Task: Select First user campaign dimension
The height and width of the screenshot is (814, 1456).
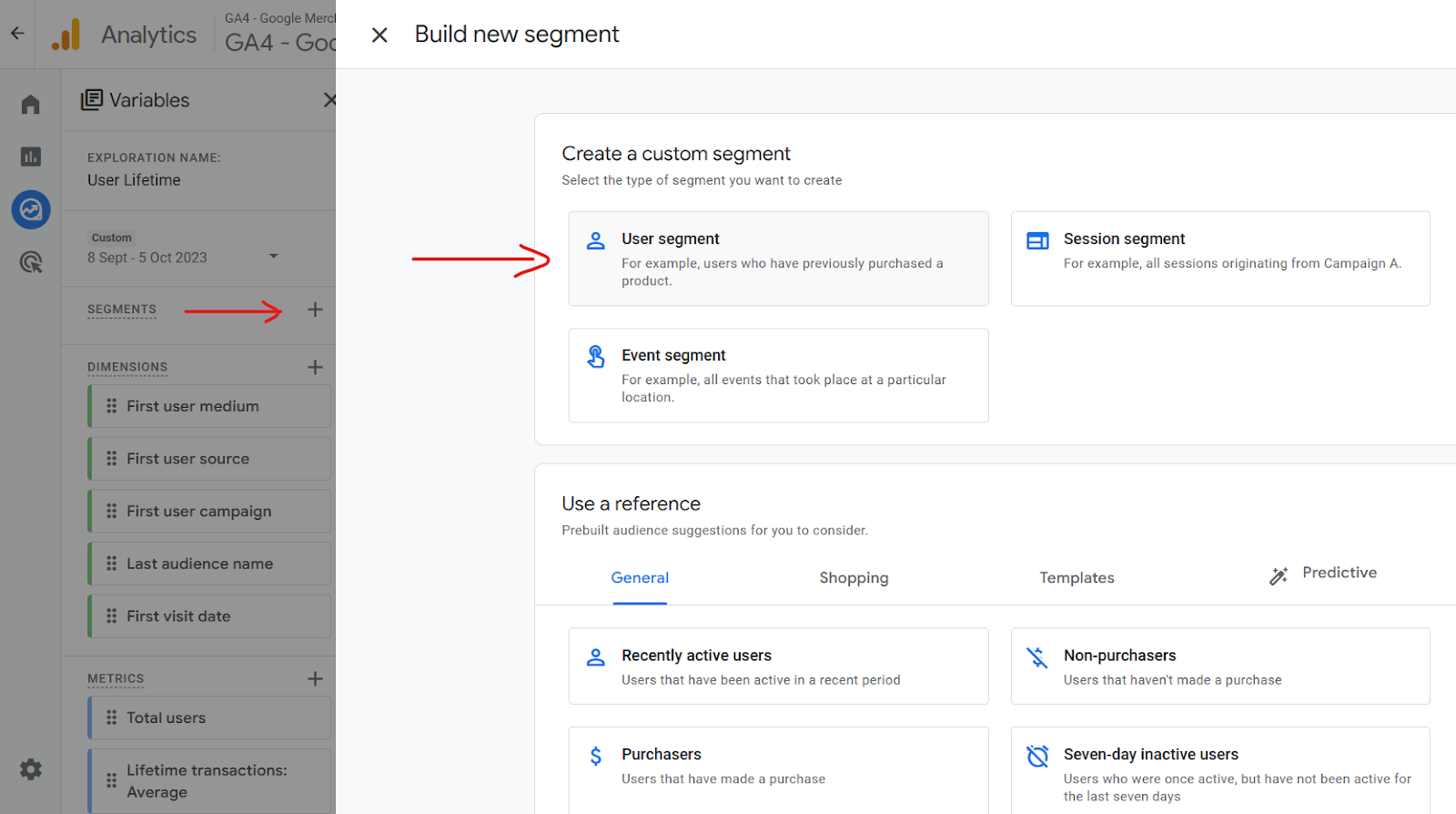Action: [209, 511]
